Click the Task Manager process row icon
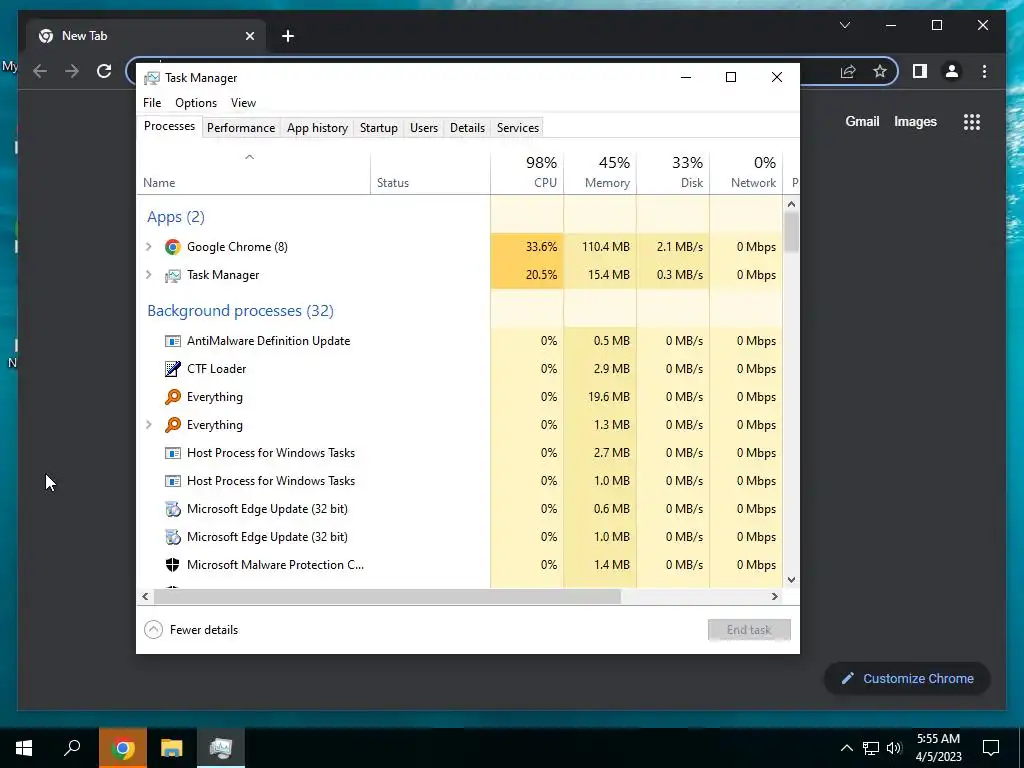Screen dimensions: 1024x768 point(172,275)
